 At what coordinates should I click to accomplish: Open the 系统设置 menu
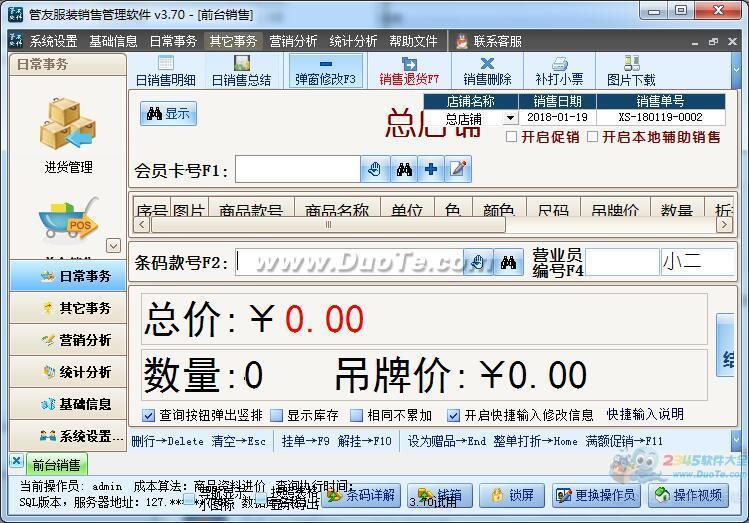click(x=52, y=41)
